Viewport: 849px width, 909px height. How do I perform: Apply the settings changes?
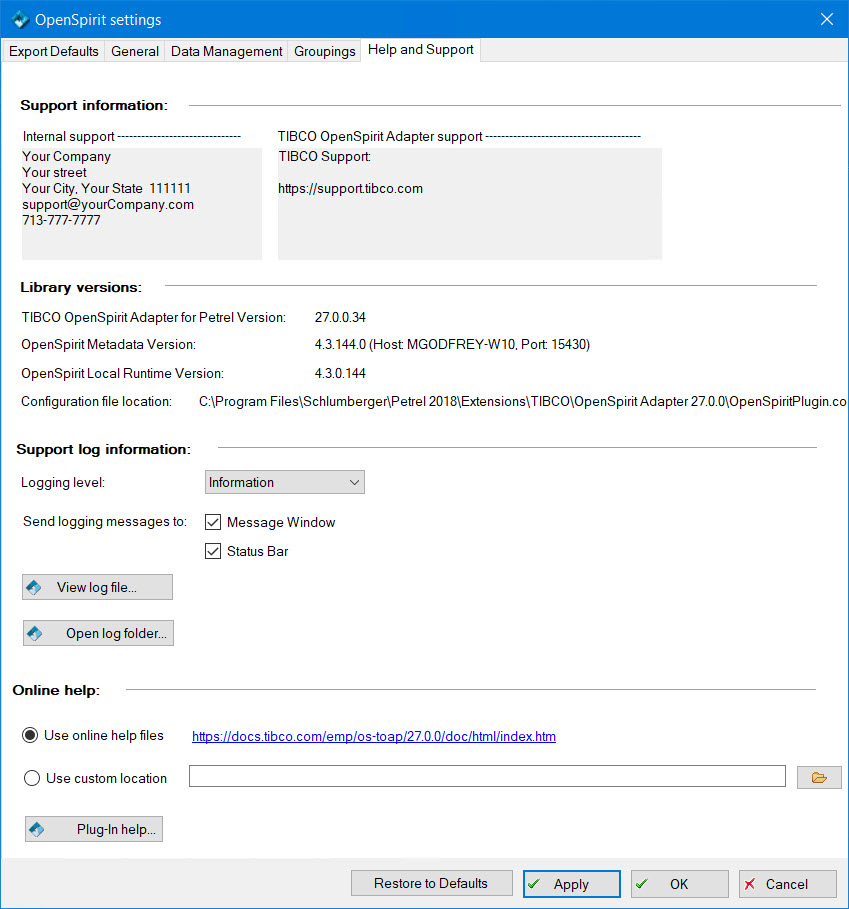click(571, 884)
